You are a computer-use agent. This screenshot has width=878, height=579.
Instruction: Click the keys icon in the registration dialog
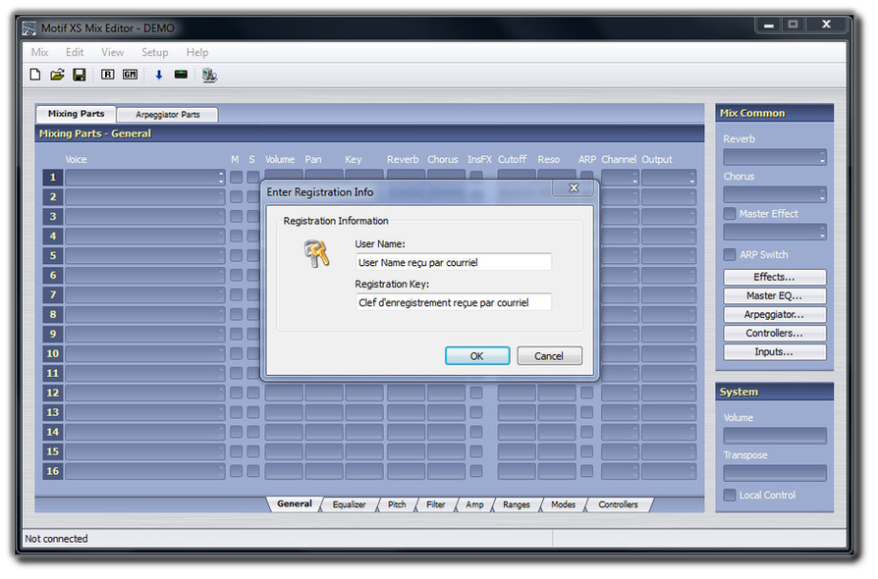[x=317, y=253]
